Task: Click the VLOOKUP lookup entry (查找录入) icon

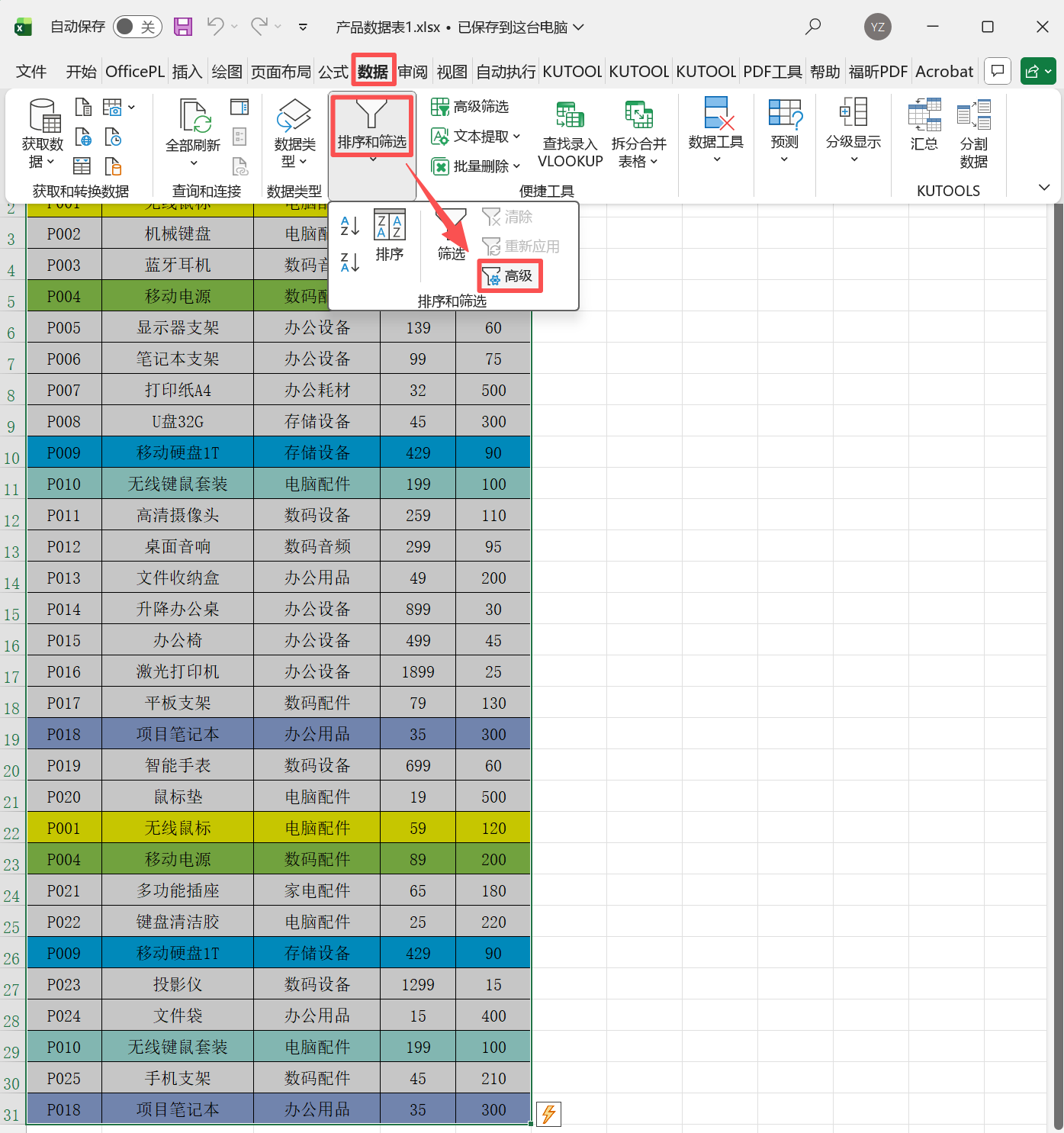Action: click(570, 116)
